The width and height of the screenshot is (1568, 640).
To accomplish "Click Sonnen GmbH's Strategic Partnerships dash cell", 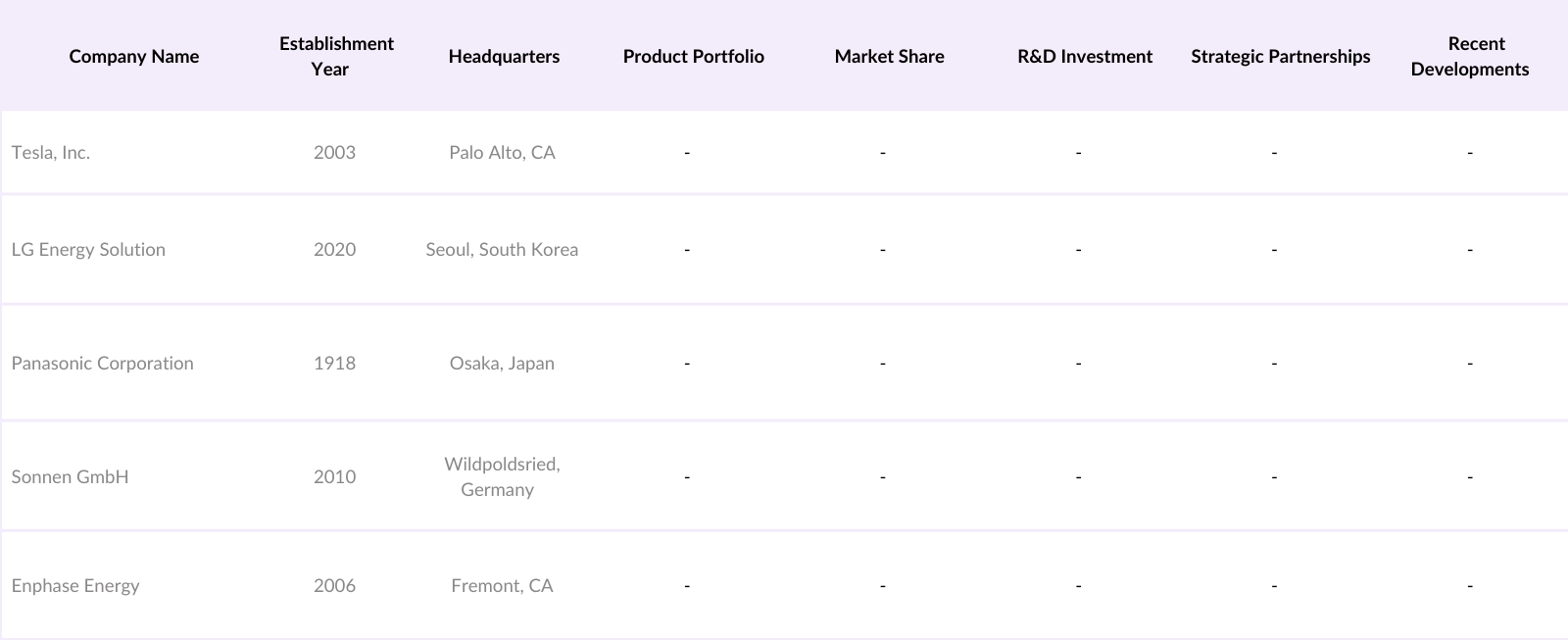I will point(1274,476).
